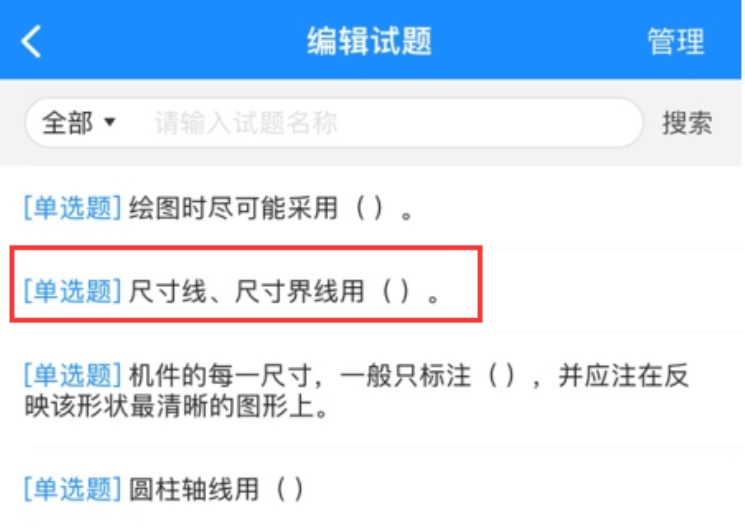The width and height of the screenshot is (745, 528).
Task: Tap the back arrow icon
Action: [31, 41]
